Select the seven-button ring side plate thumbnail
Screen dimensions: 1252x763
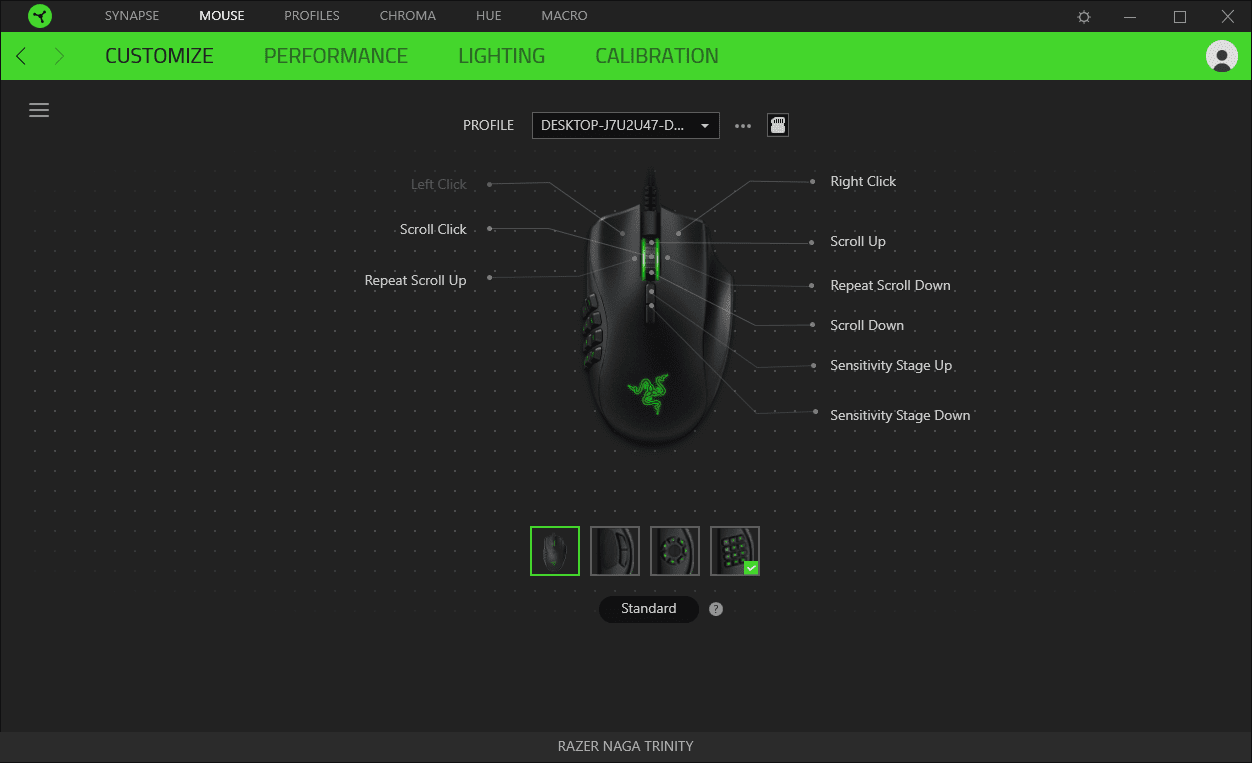pyautogui.click(x=675, y=551)
